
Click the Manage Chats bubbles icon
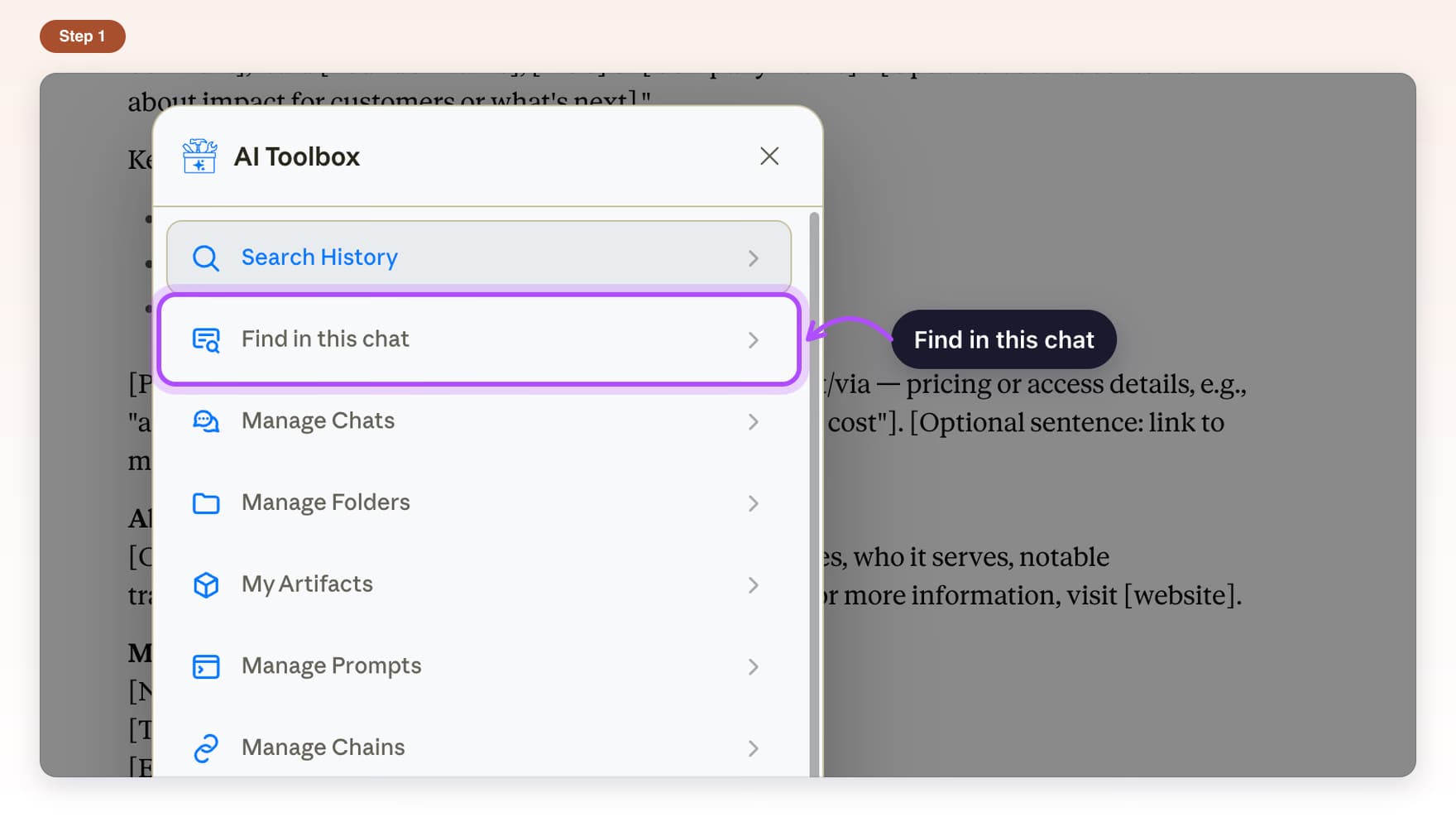point(206,421)
